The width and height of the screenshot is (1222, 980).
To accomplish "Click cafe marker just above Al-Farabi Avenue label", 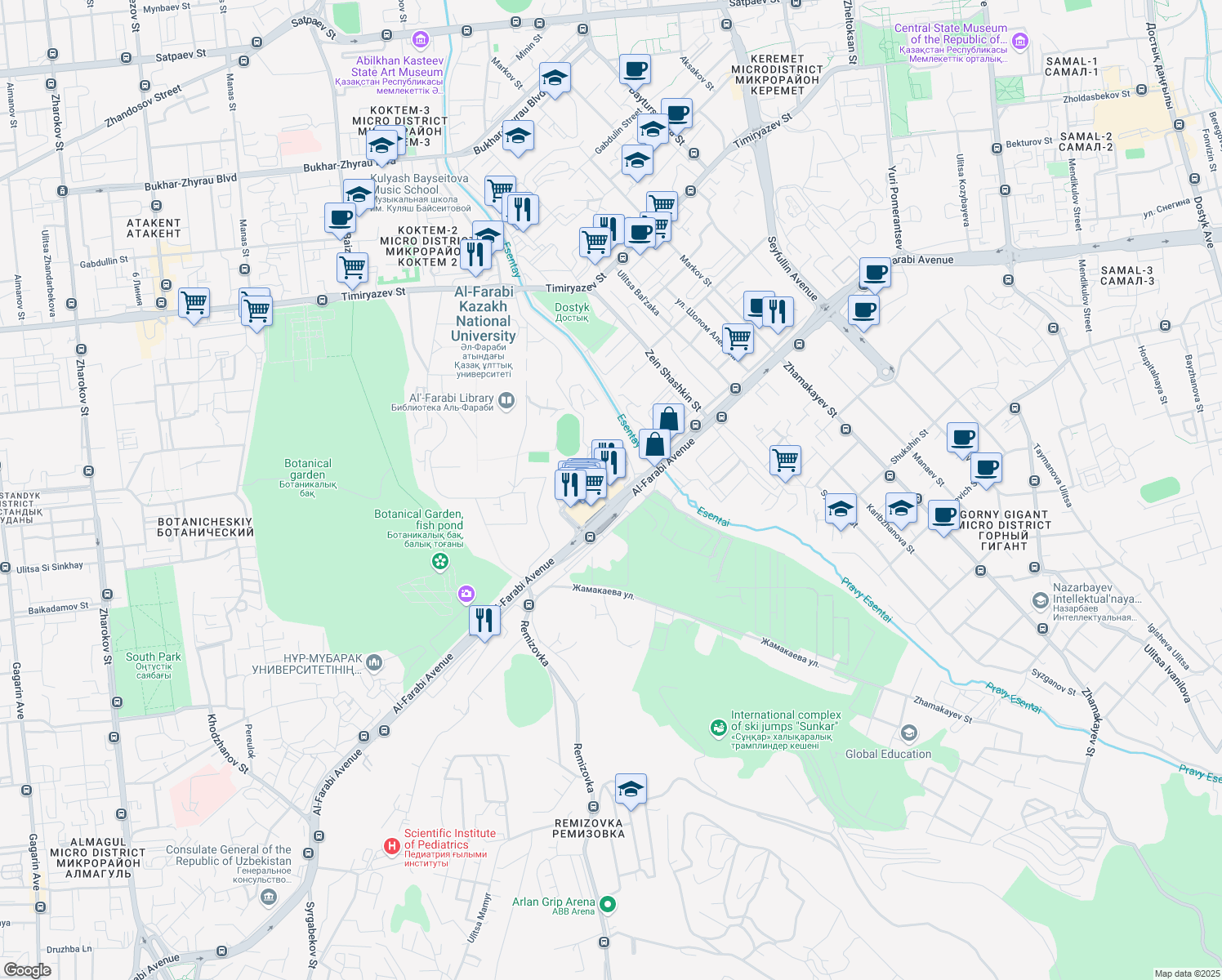I will (875, 274).
